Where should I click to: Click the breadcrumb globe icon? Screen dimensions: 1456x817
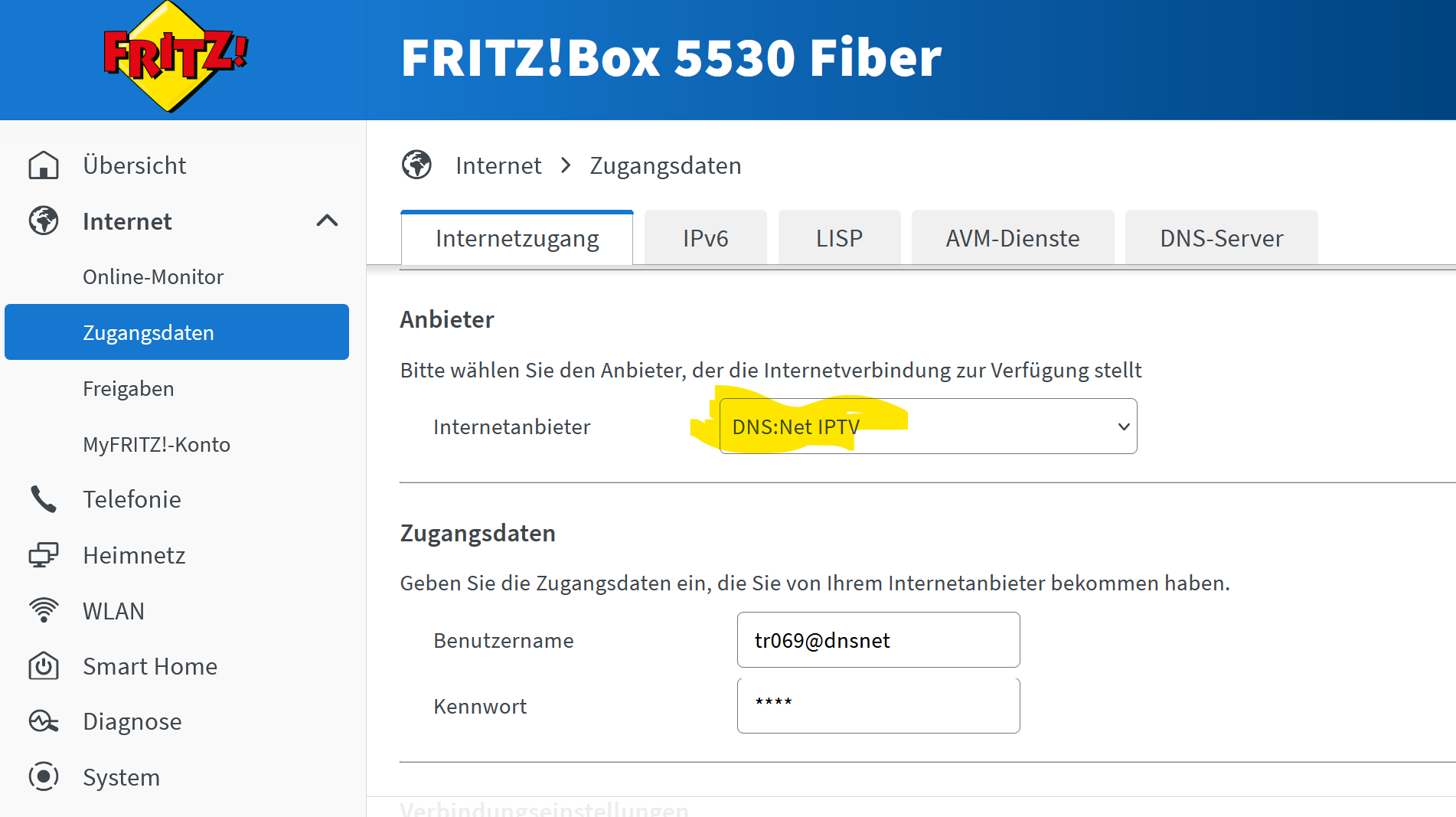click(416, 165)
